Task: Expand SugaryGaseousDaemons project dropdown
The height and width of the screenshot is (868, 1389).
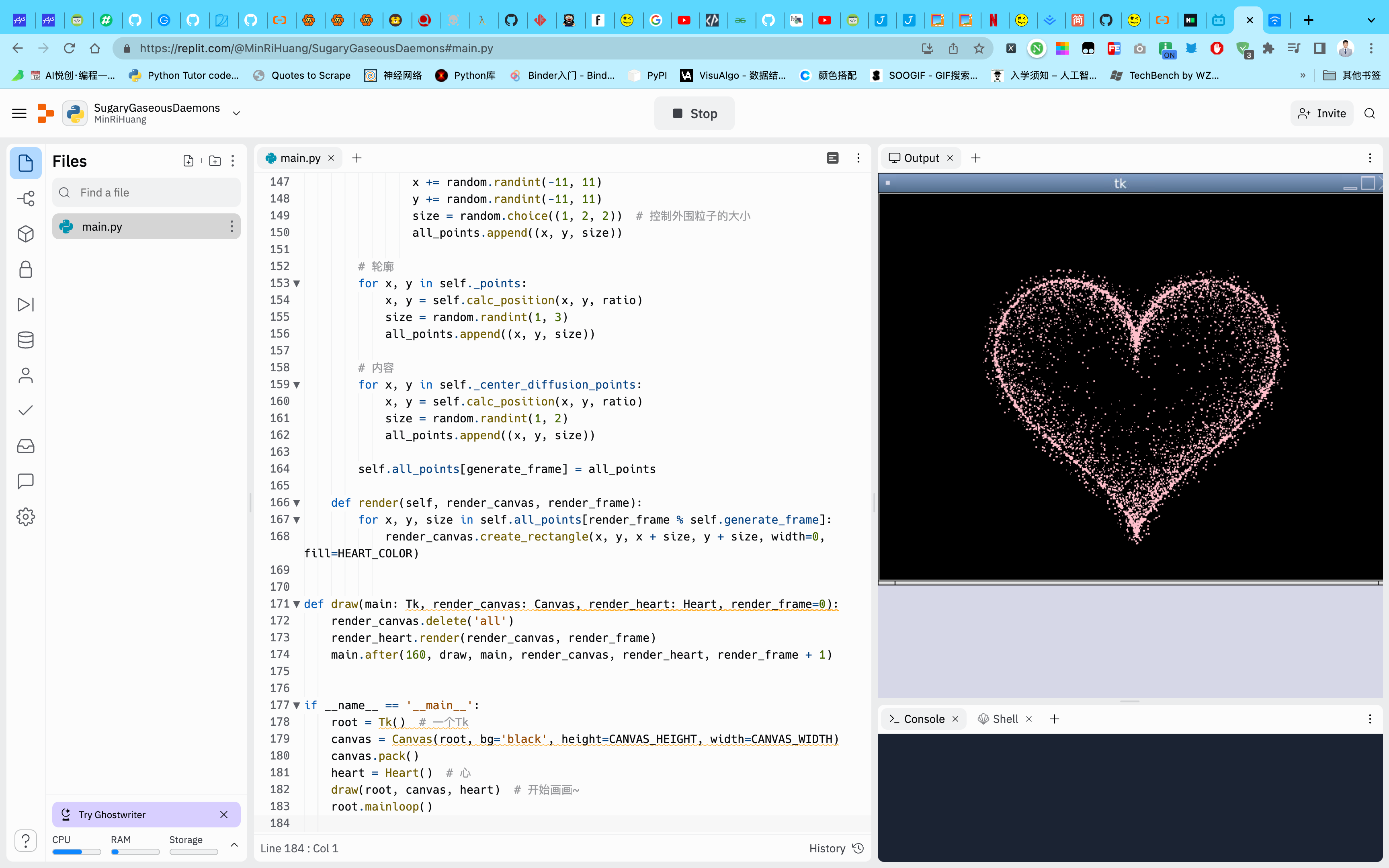Action: [236, 114]
